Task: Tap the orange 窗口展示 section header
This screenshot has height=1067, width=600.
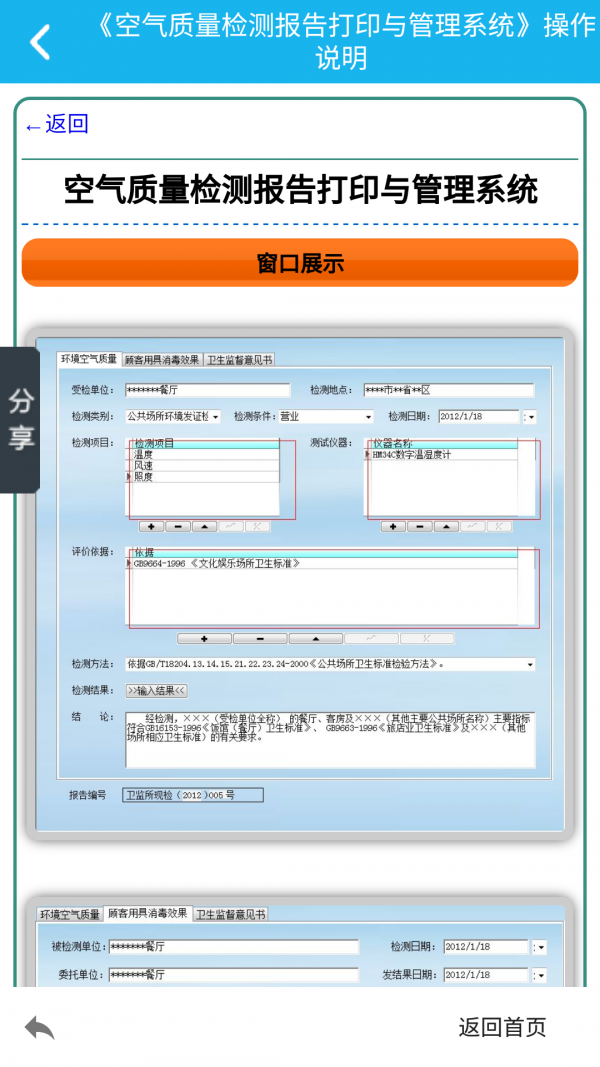Action: click(300, 263)
